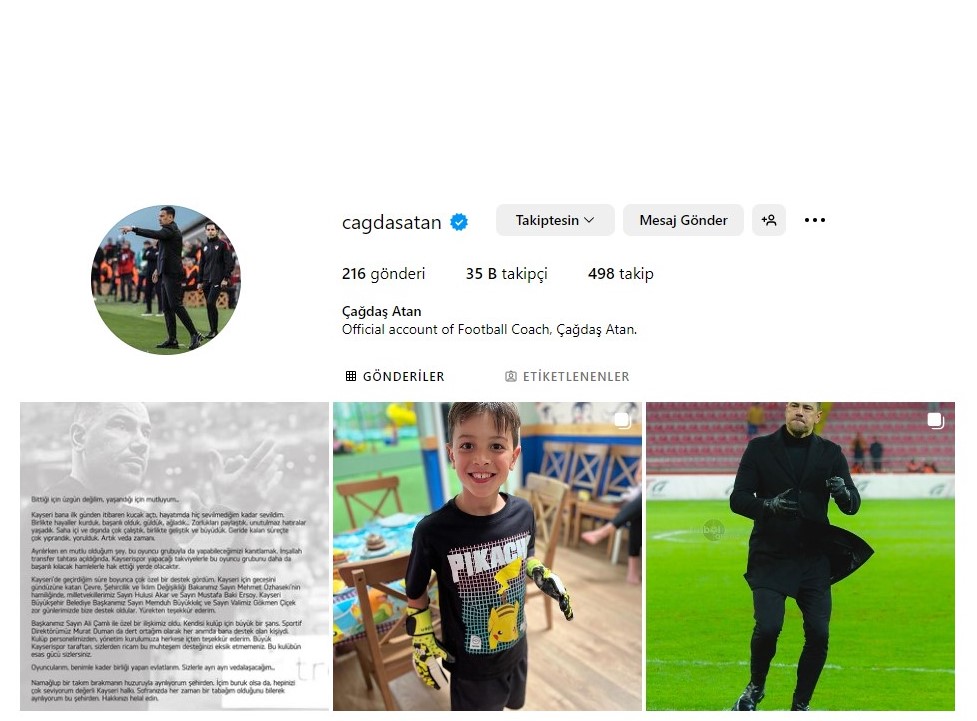Image resolution: width=977 pixels, height=721 pixels.
Task: Click carousel icon on the stadium photo
Action: tap(935, 421)
